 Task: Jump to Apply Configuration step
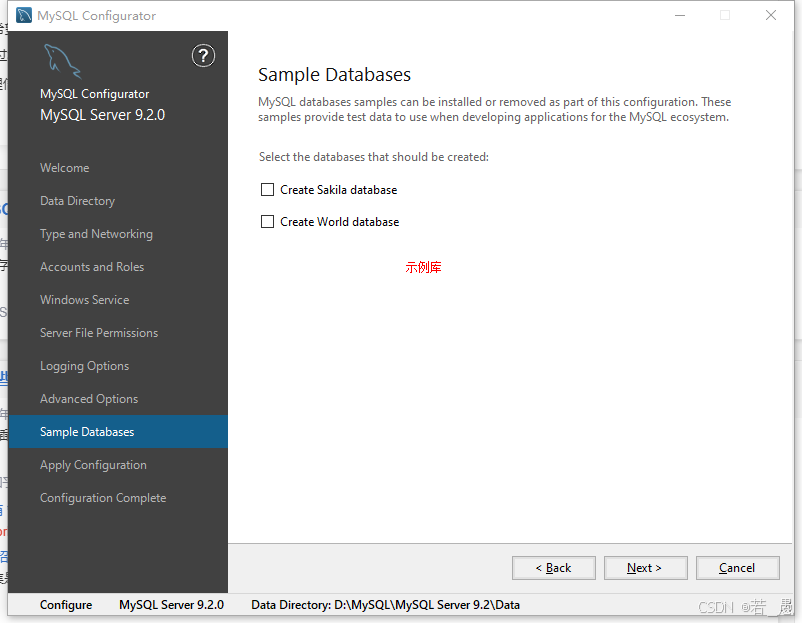pos(93,465)
